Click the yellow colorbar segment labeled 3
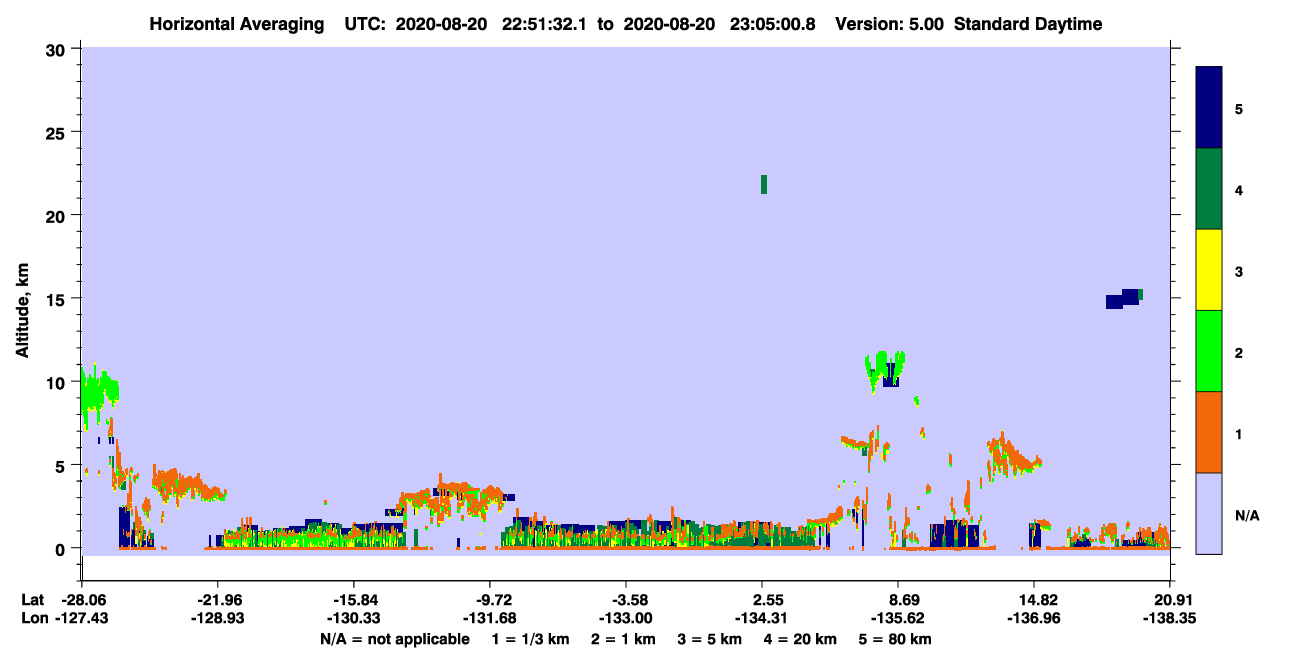This screenshot has width=1300, height=667. coord(1209,270)
